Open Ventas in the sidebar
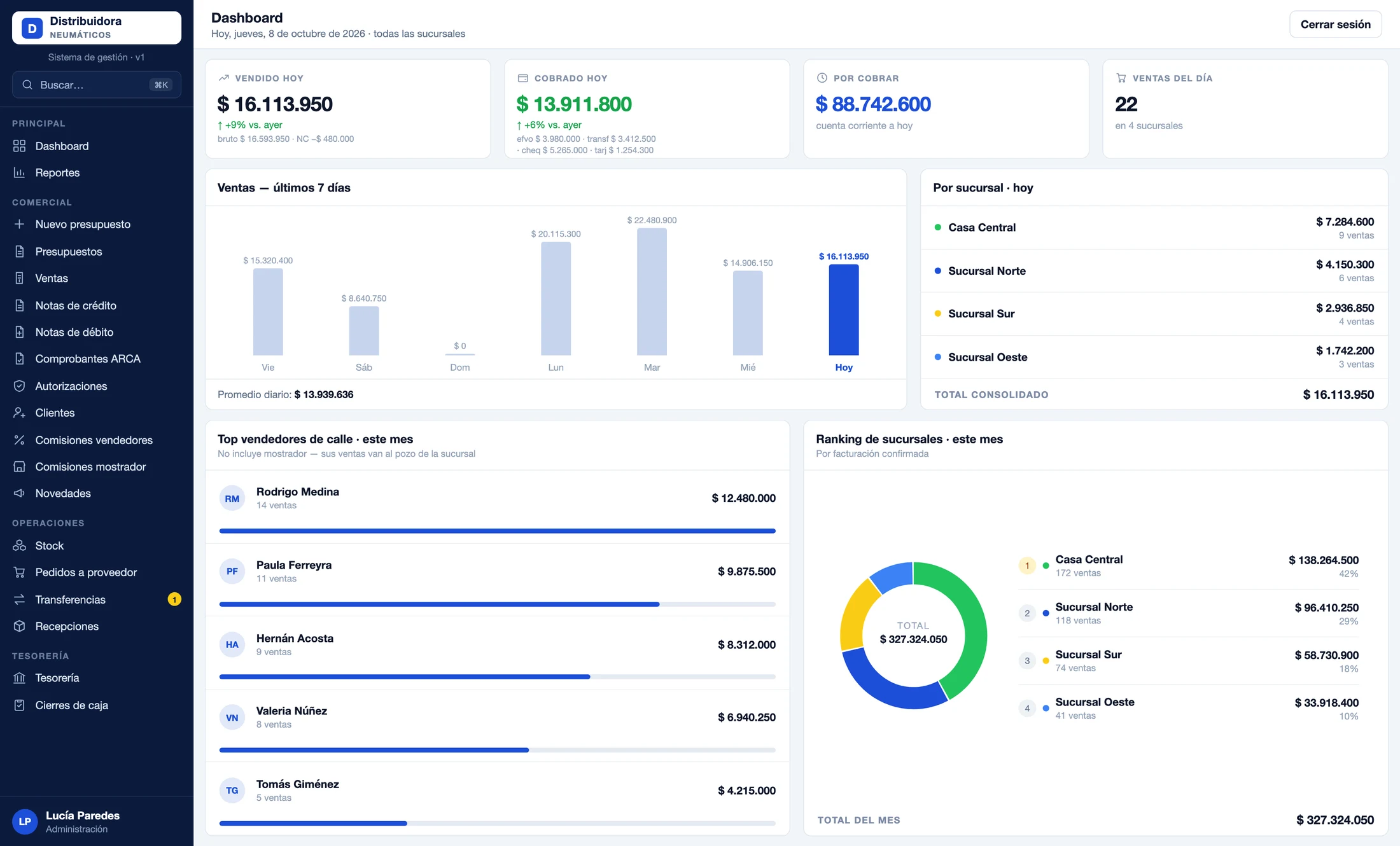This screenshot has height=846, width=1400. click(x=97, y=279)
